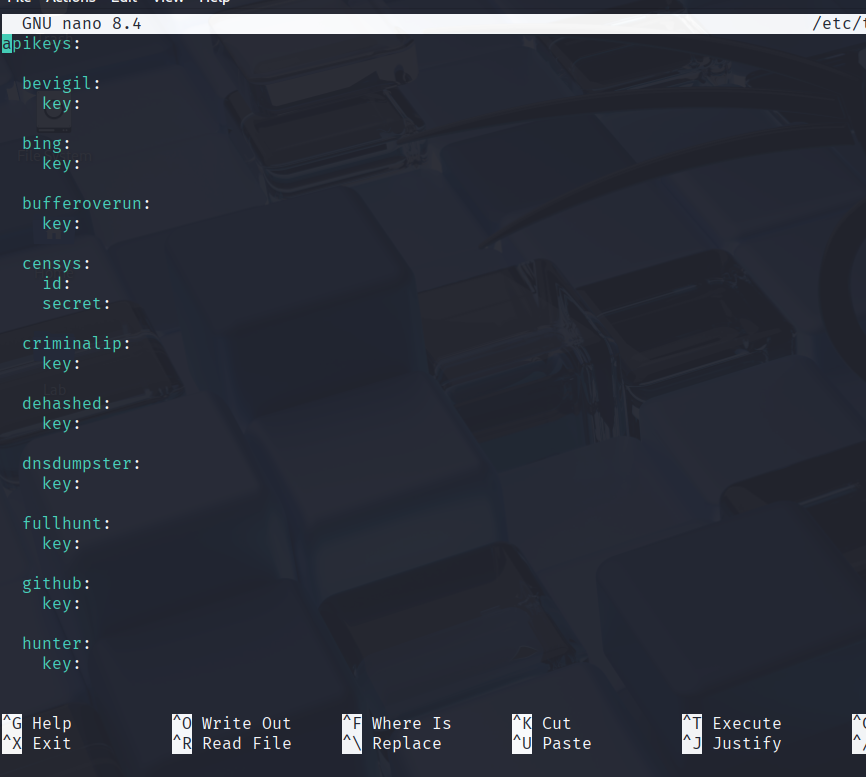The image size is (866, 777).
Task: Click the "key:" line under github
Action: coord(61,604)
